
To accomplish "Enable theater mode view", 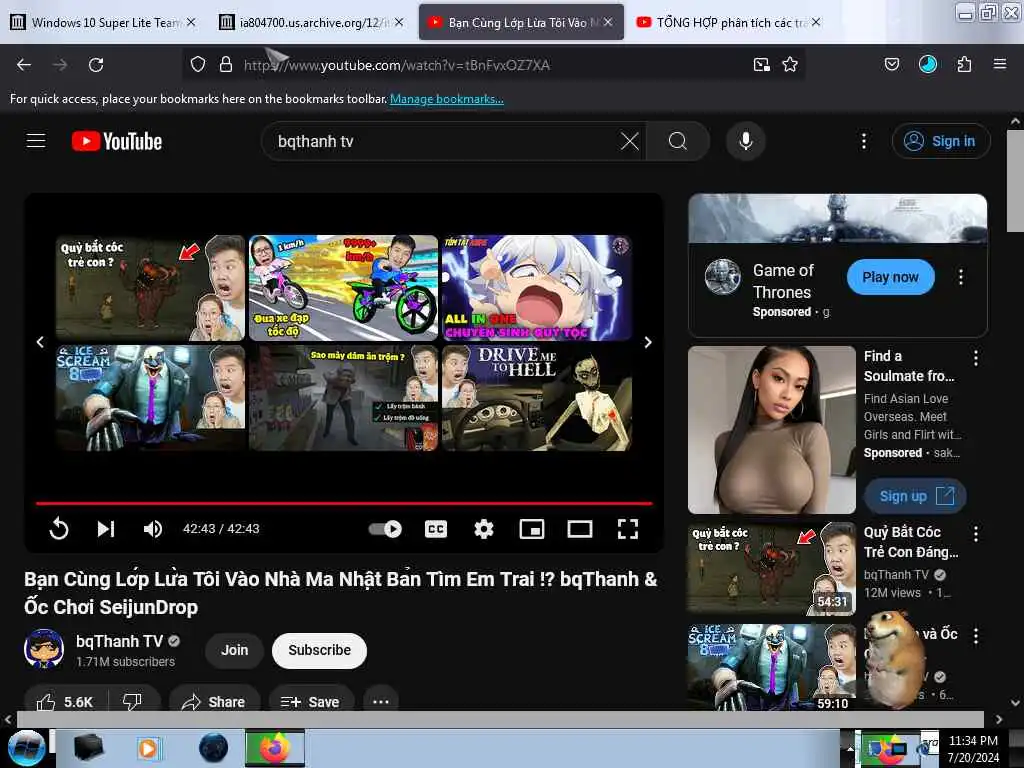I will [x=579, y=528].
